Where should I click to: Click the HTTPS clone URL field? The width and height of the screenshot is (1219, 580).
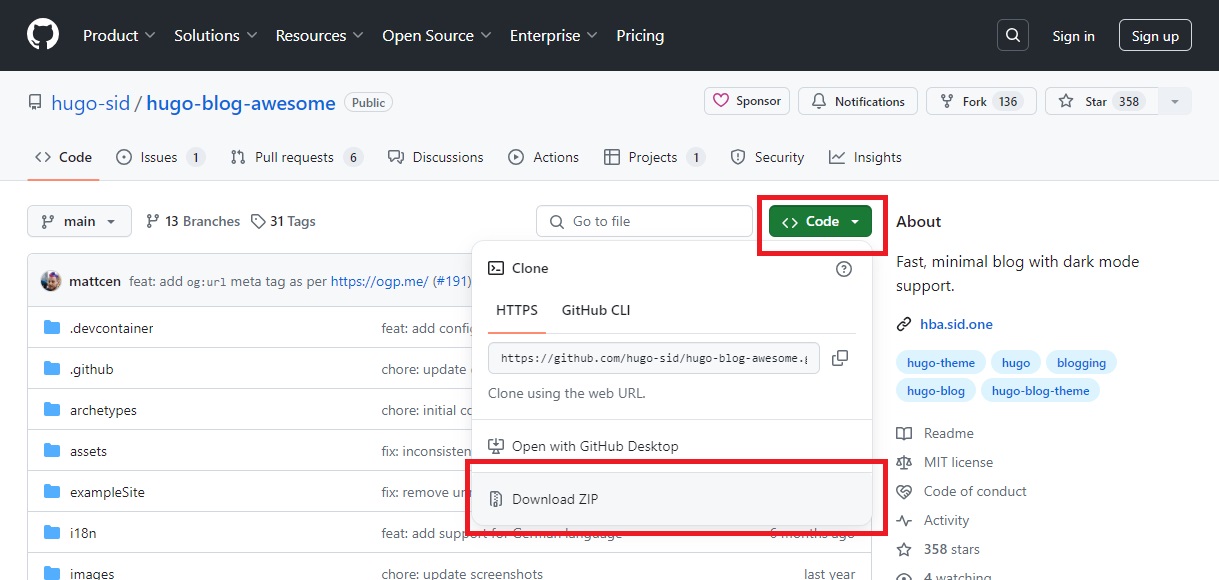click(654, 358)
